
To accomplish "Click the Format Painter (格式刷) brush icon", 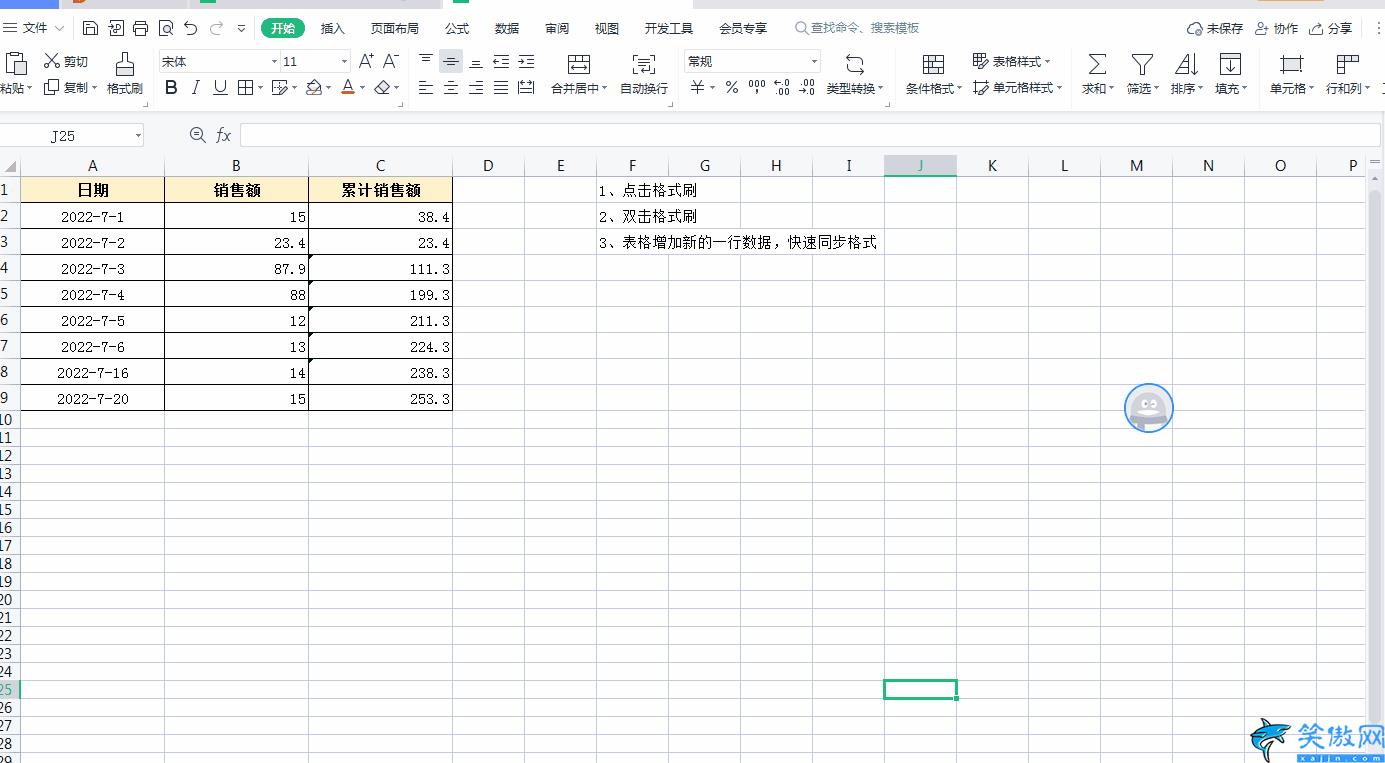I will point(124,64).
